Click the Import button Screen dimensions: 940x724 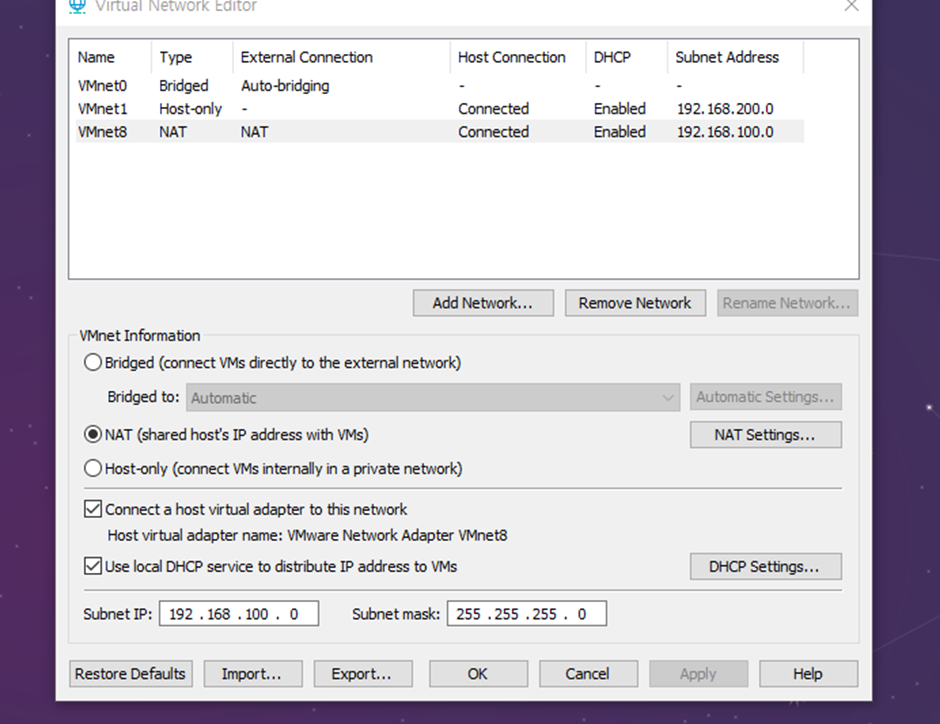click(x=253, y=674)
